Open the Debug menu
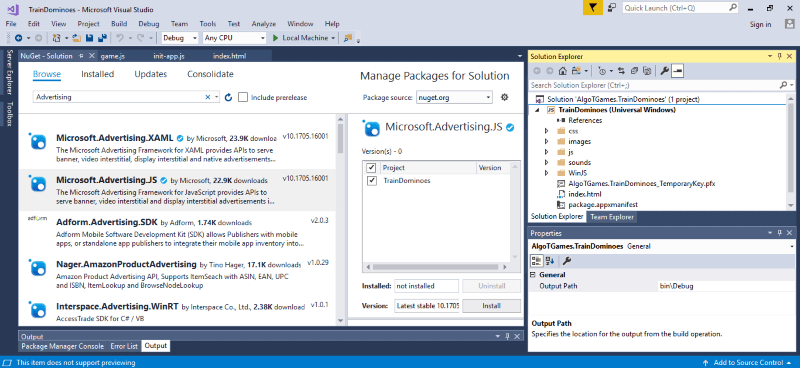This screenshot has width=800, height=368. coord(148,24)
